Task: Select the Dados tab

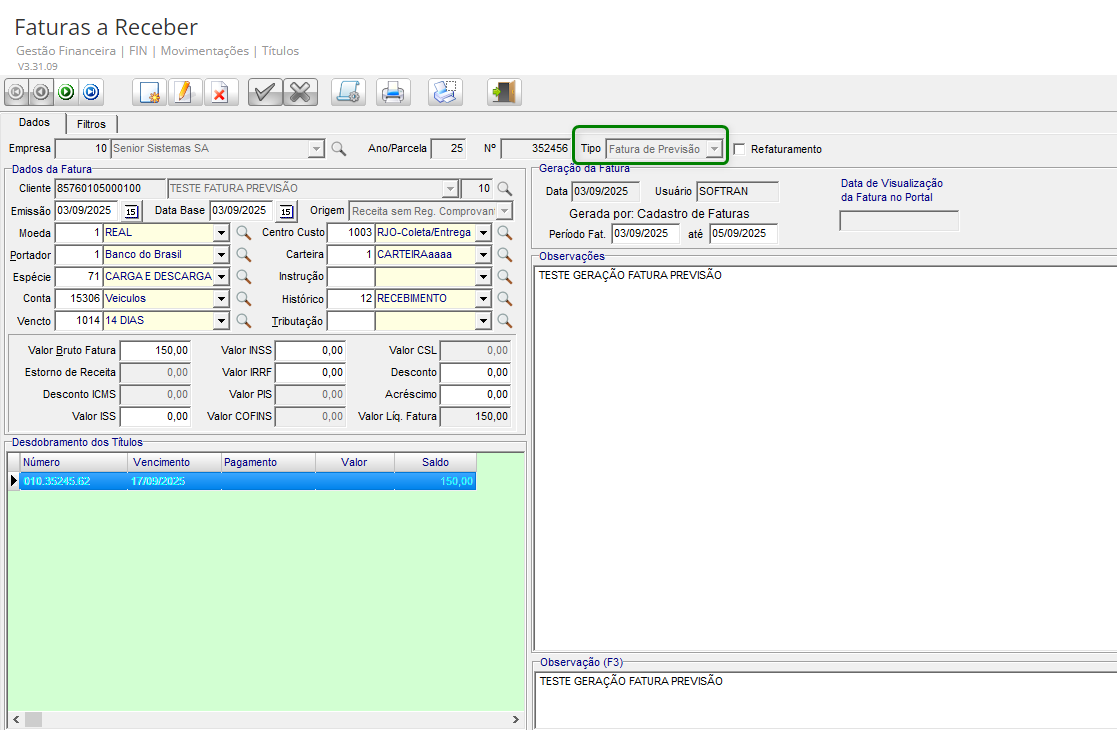Action: pyautogui.click(x=35, y=123)
